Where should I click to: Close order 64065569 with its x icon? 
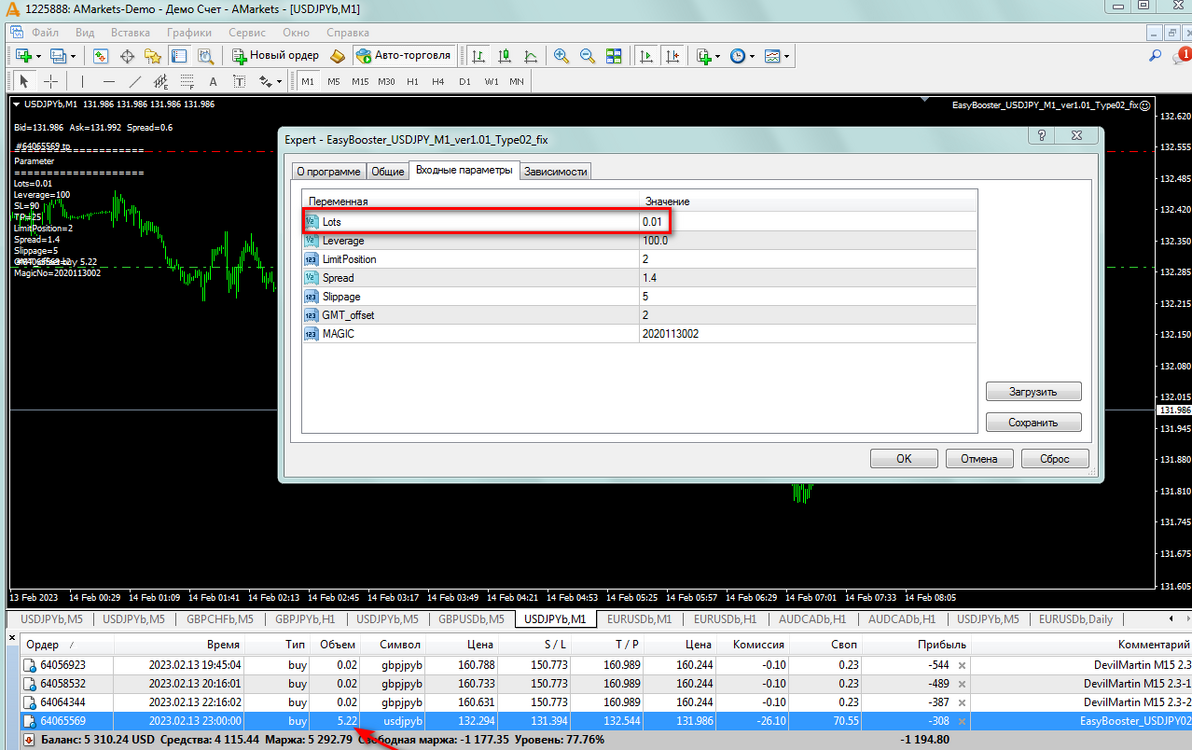pos(962,721)
